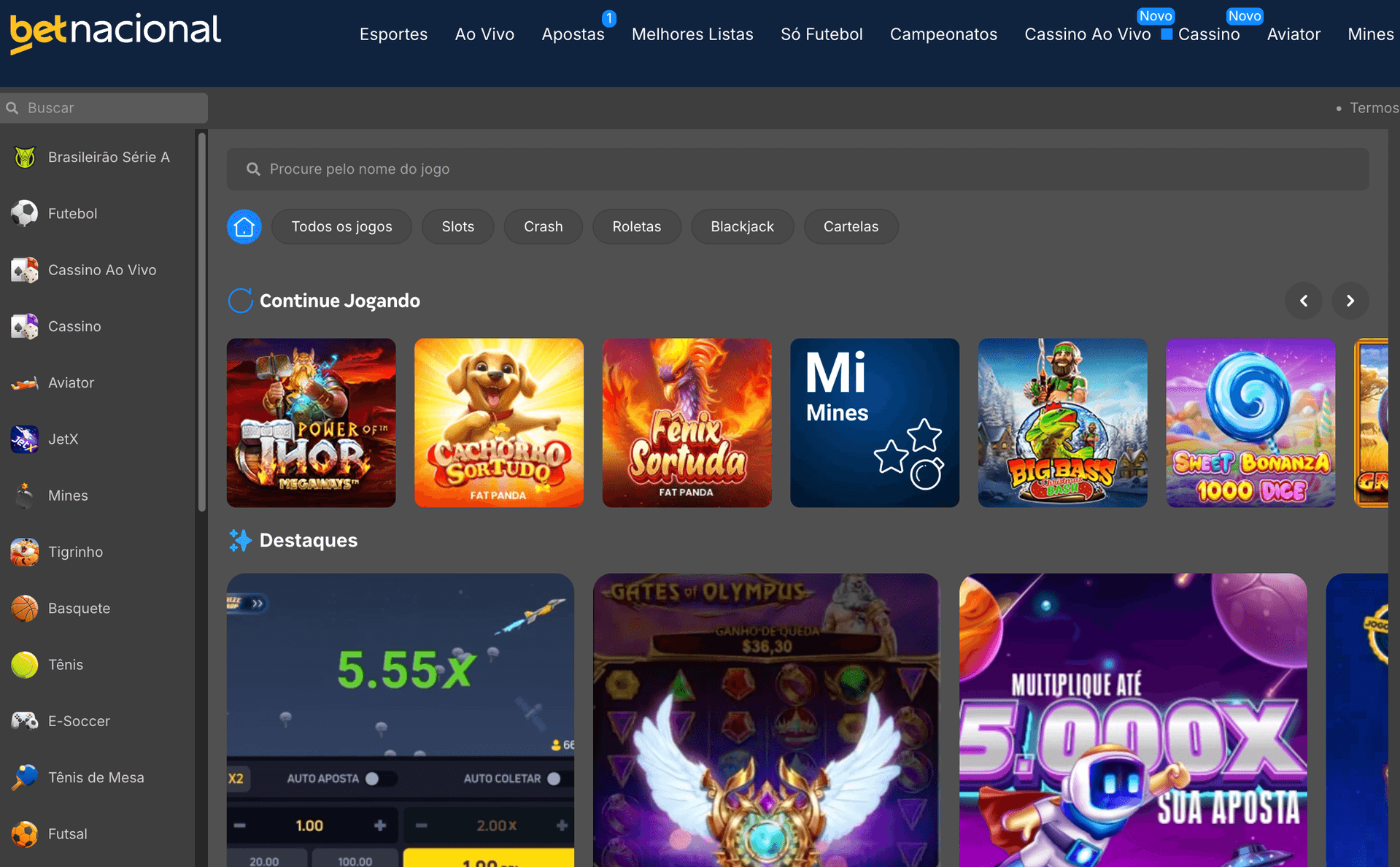The width and height of the screenshot is (1400, 867).
Task: Open Cachorro Sortudo game thumbnail
Action: (498, 423)
